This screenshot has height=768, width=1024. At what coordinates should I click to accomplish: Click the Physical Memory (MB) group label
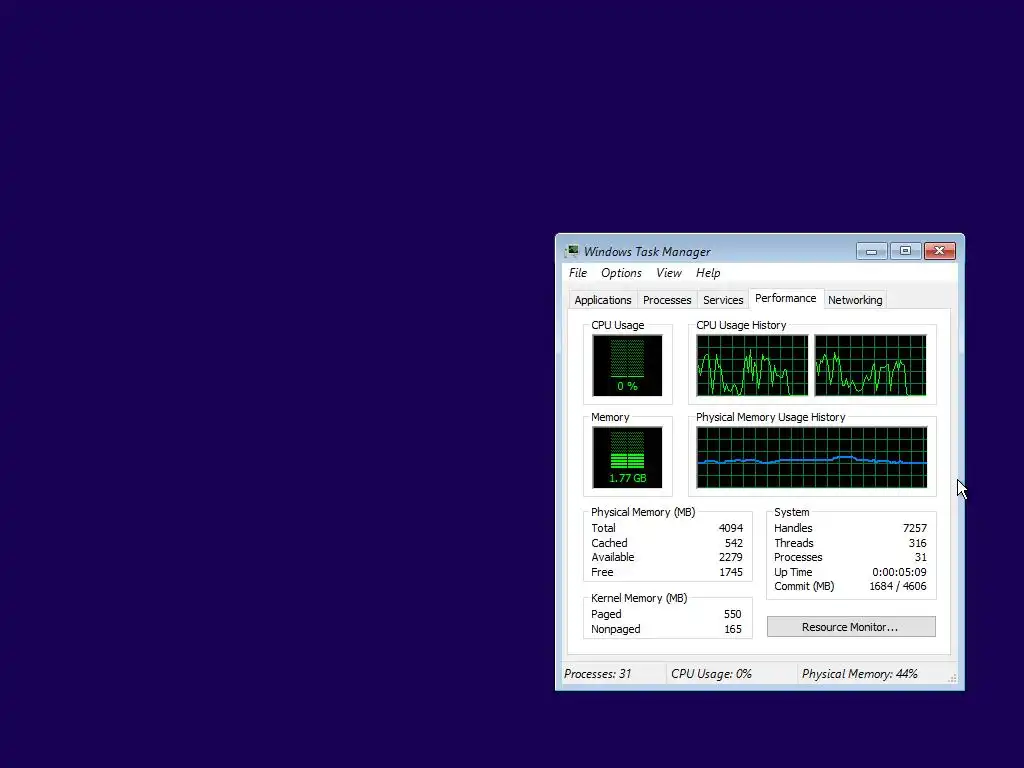643,512
